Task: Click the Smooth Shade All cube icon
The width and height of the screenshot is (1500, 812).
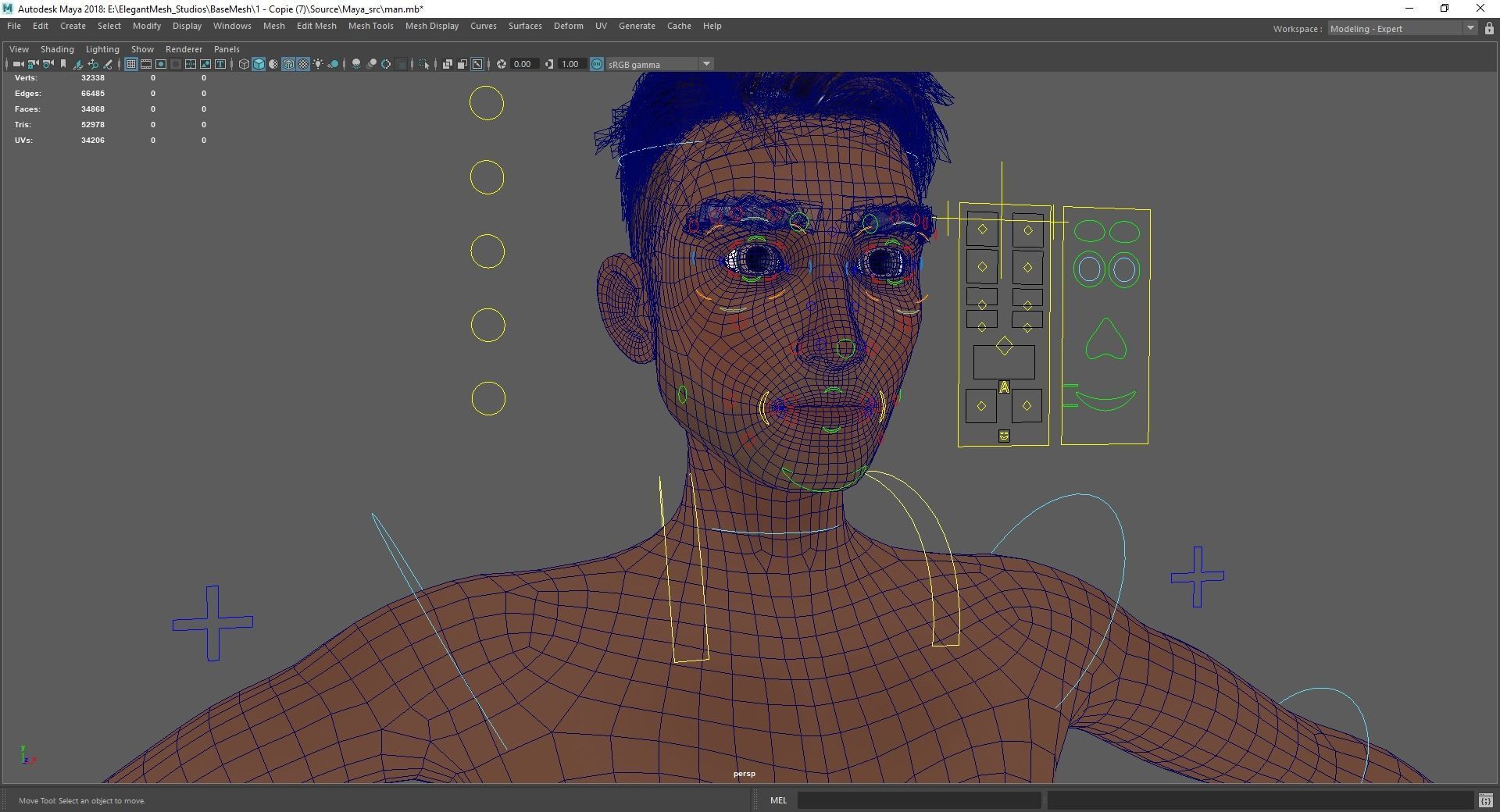Action: (x=259, y=64)
